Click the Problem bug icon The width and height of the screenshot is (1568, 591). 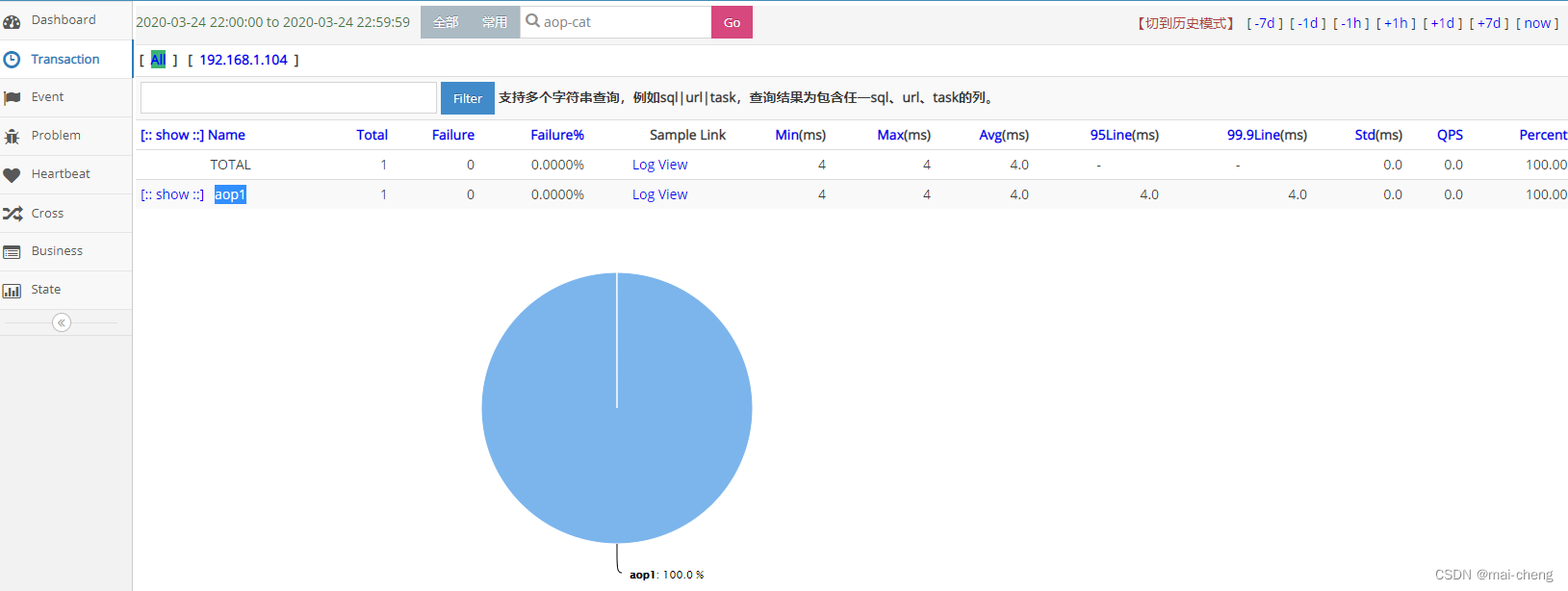tap(12, 137)
